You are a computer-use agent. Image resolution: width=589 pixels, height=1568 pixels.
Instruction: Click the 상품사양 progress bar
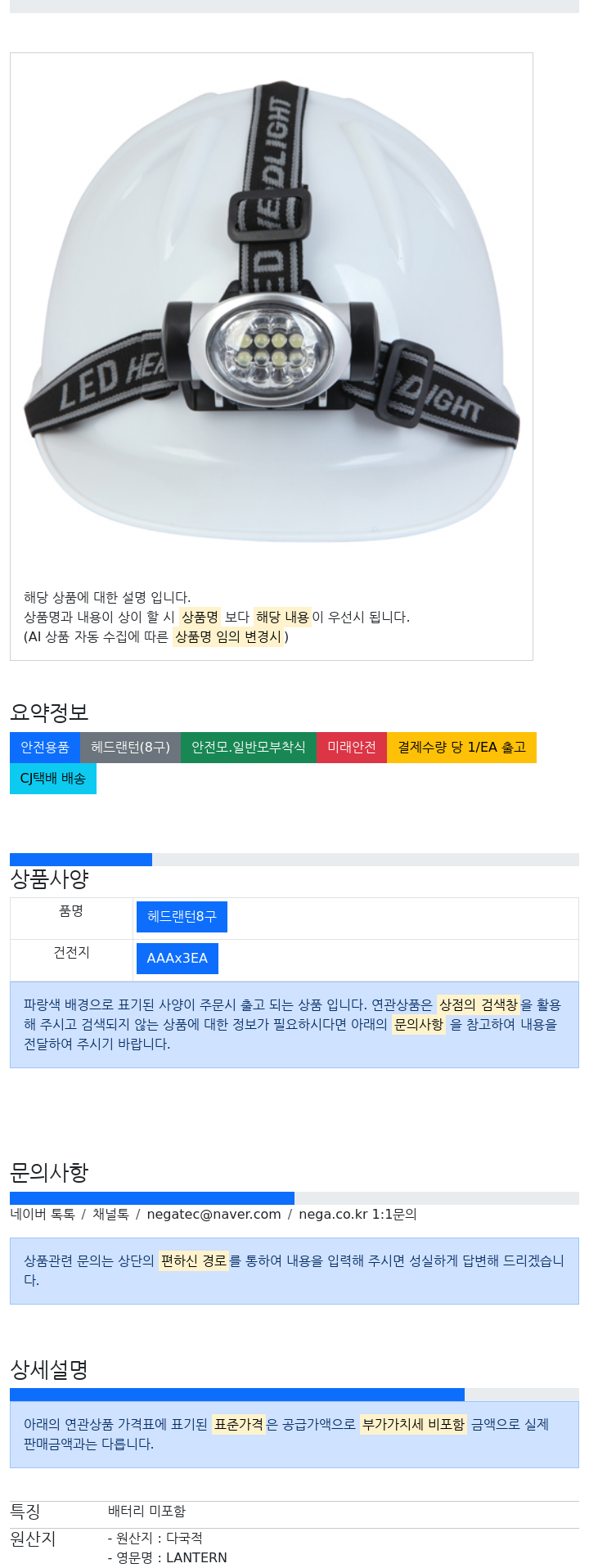[294, 860]
